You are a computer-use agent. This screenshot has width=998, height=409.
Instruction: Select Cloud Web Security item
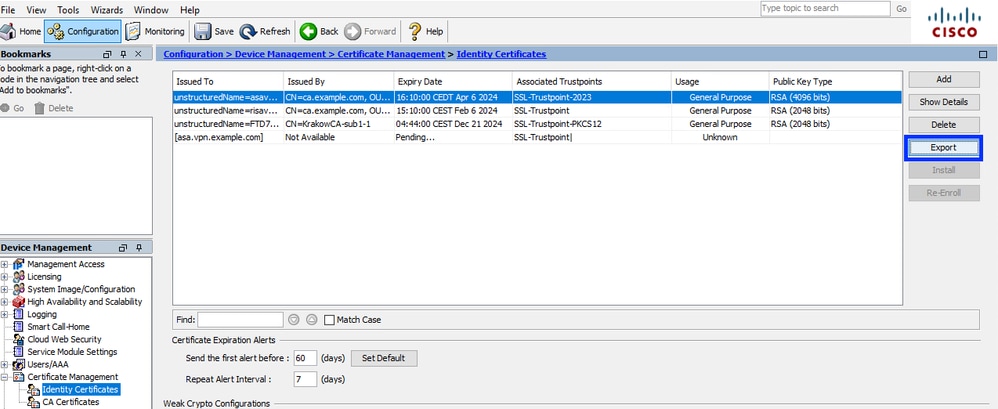click(64, 339)
